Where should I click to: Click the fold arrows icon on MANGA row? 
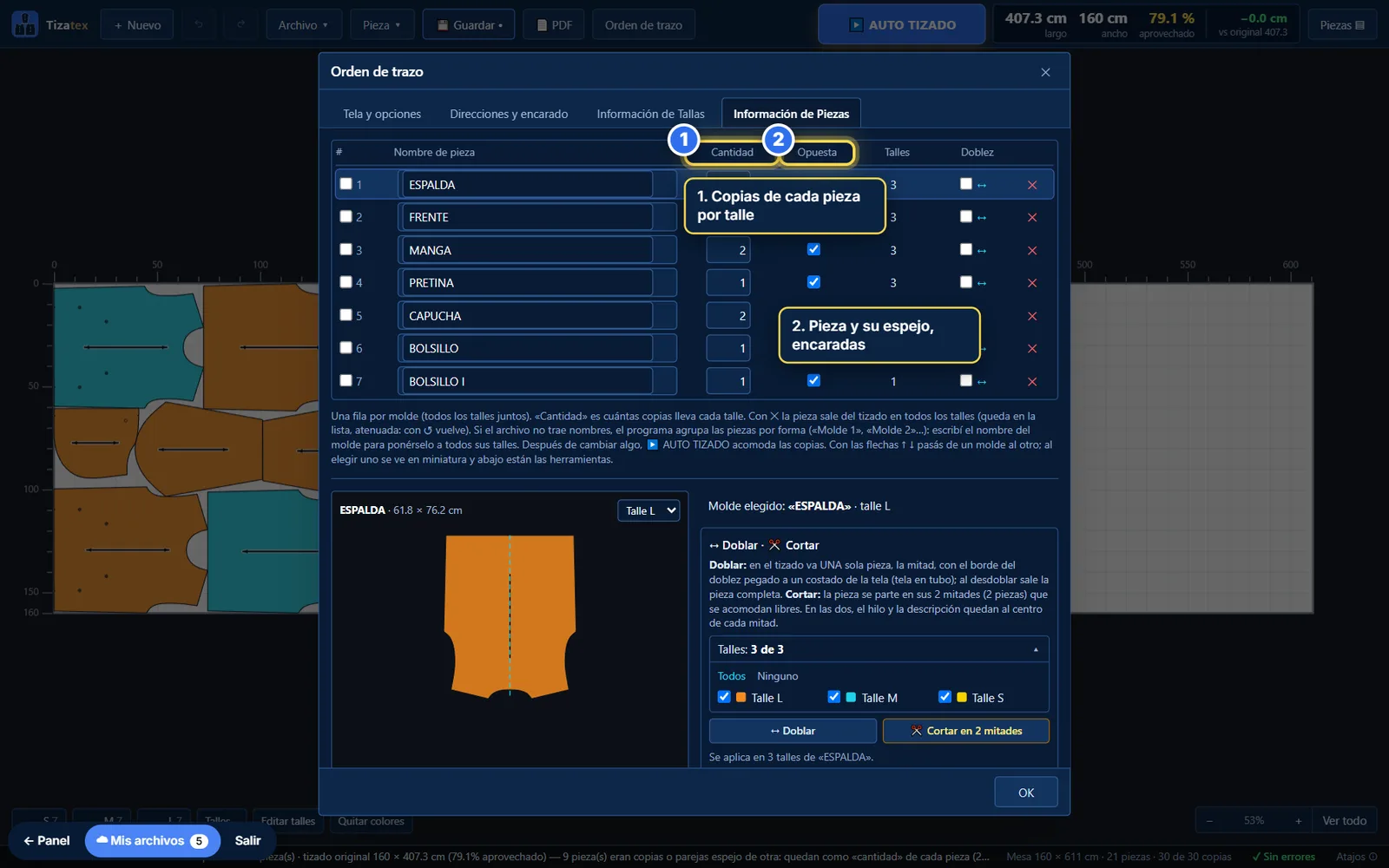[982, 251]
